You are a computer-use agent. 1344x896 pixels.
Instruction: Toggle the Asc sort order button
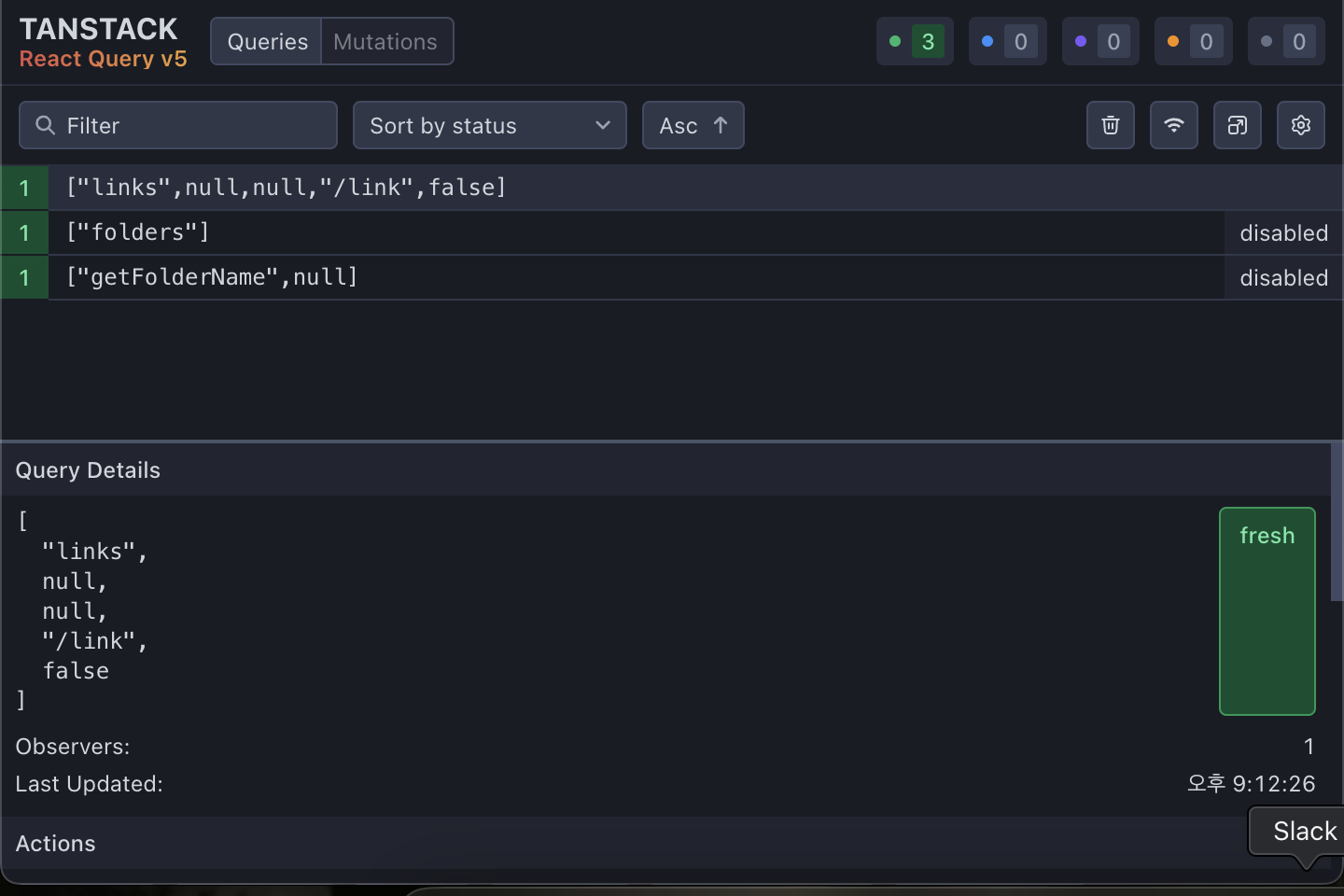coord(693,125)
